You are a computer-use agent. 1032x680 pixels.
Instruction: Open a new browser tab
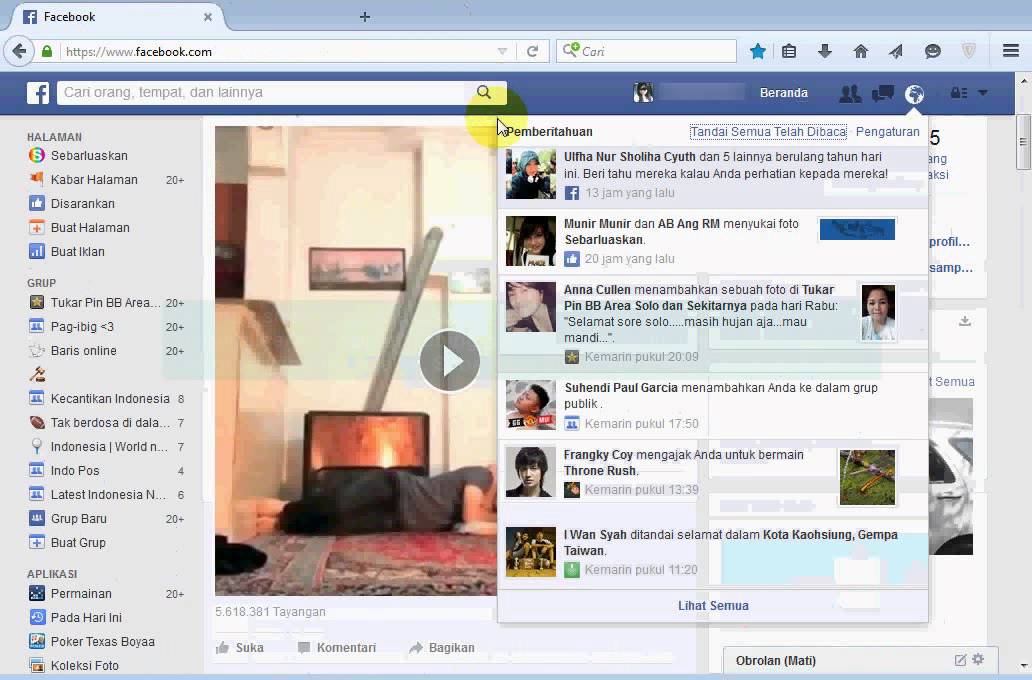click(x=365, y=17)
